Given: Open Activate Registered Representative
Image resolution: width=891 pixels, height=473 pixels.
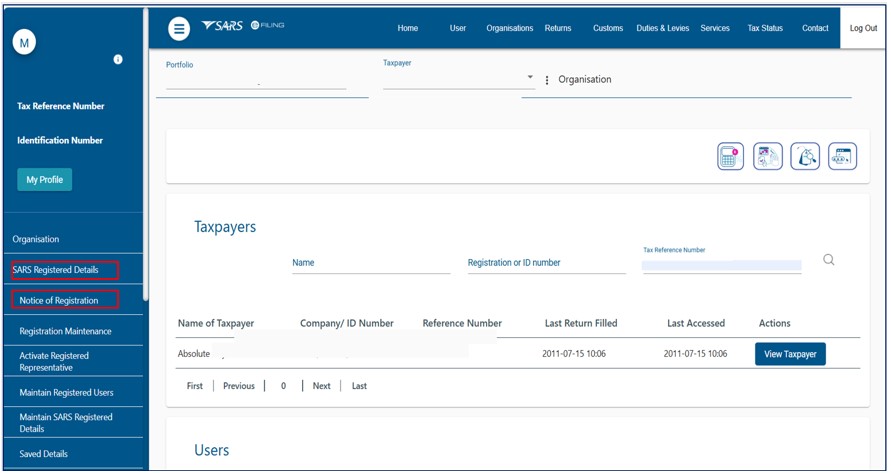Looking at the screenshot, I should [x=54, y=362].
